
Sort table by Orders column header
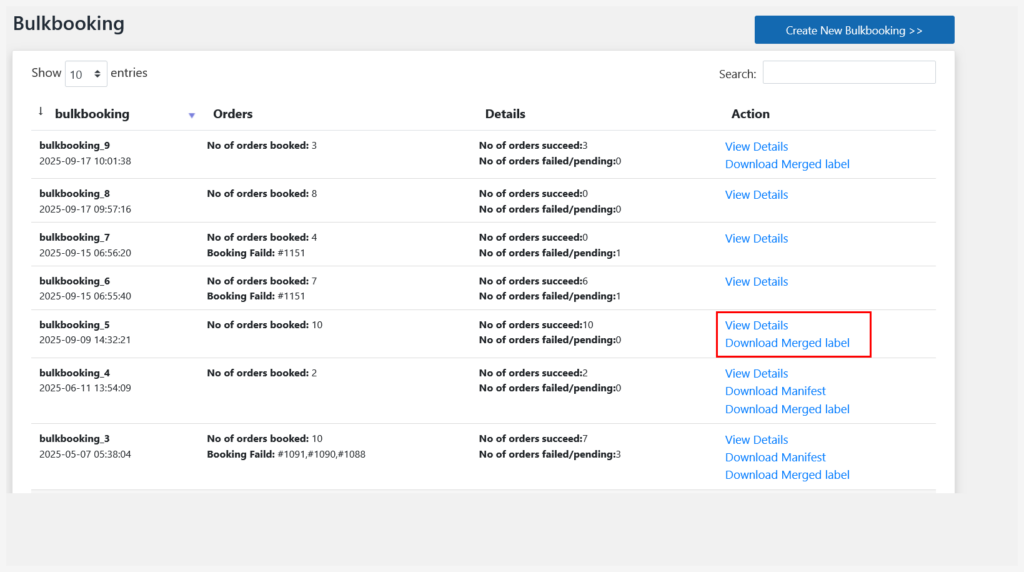tap(233, 114)
